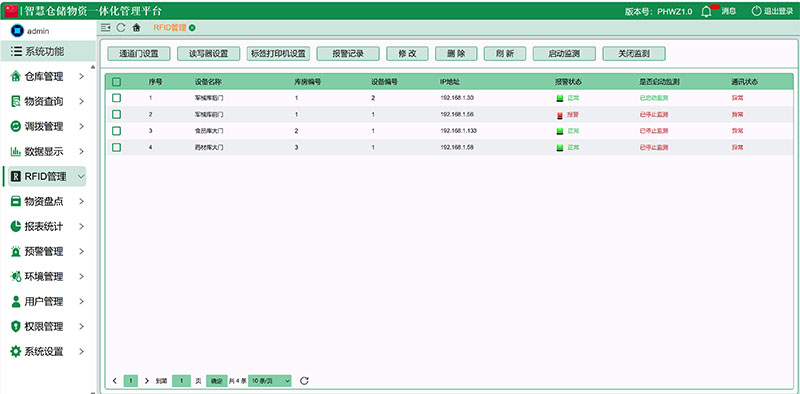Screen dimensions: 800x394
Task: Click the RFID管理 sidebar icon
Action: click(x=16, y=177)
